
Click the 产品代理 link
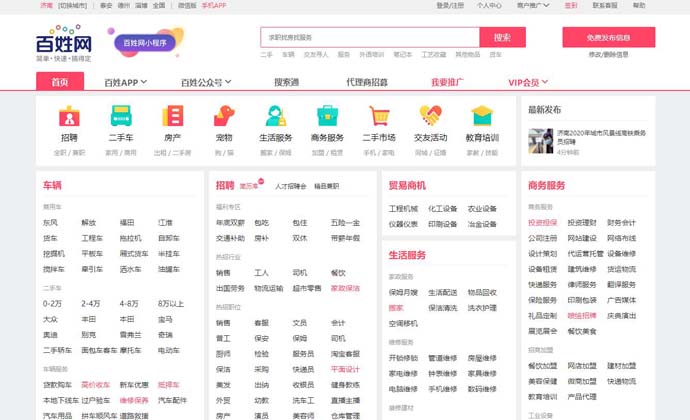pyautogui.click(x=582, y=397)
